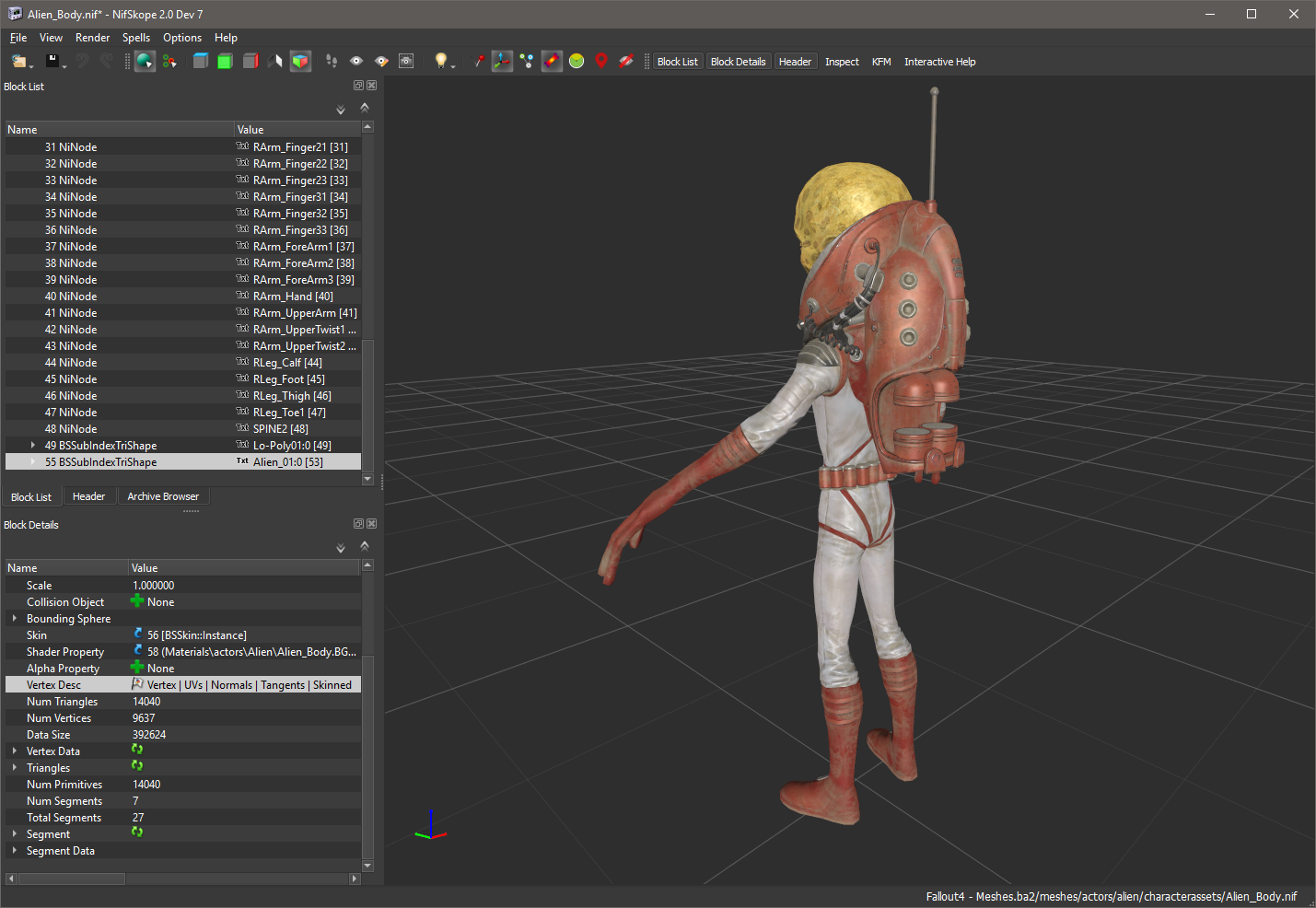
Task: Click the Alpha Property green plus icon
Action: [137, 668]
